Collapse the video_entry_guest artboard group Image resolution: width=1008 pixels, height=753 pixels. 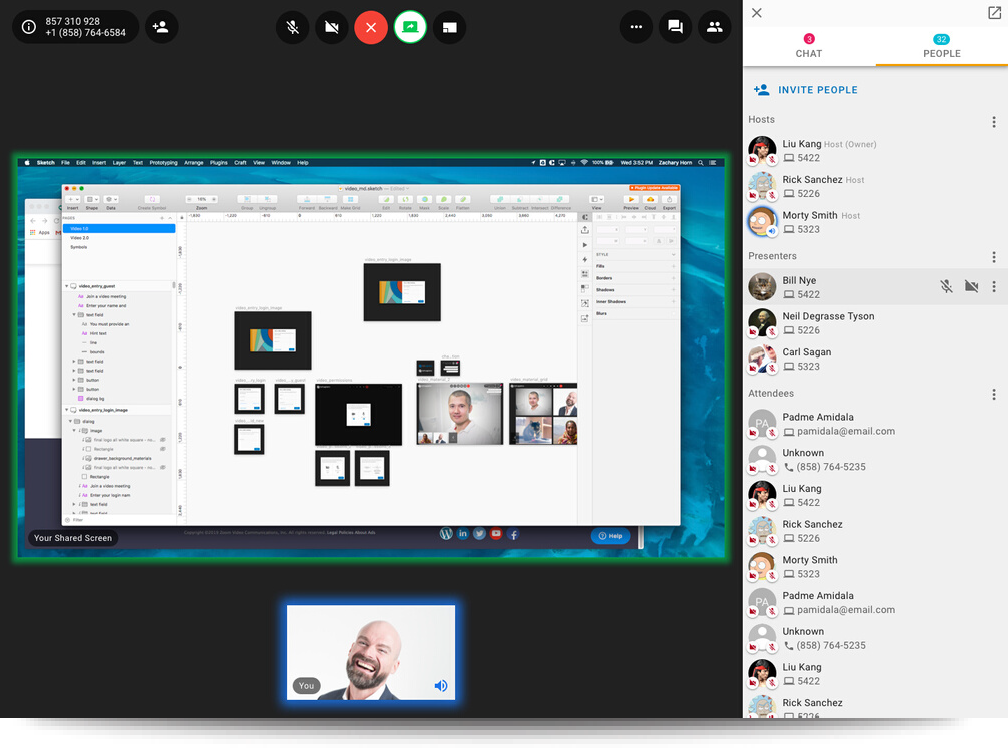tap(66, 286)
